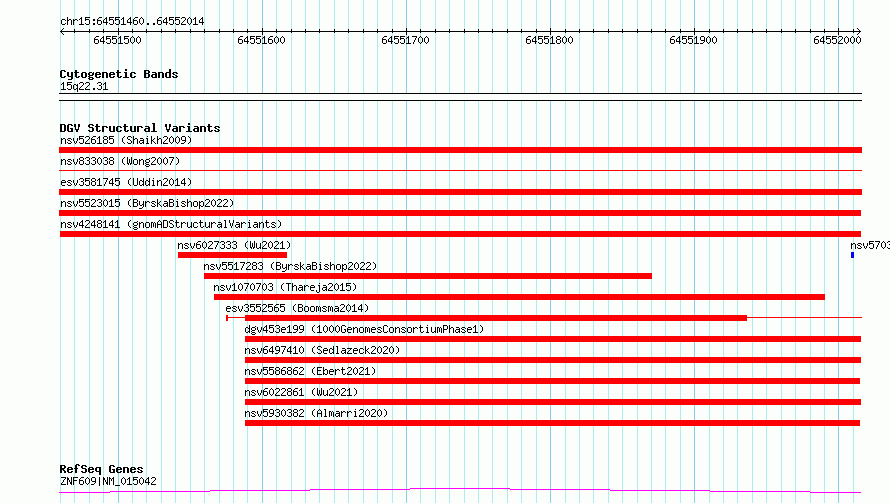The image size is (890, 503).
Task: Click the chr15:64551460..64552014 coordinate label
Action: 132,21
